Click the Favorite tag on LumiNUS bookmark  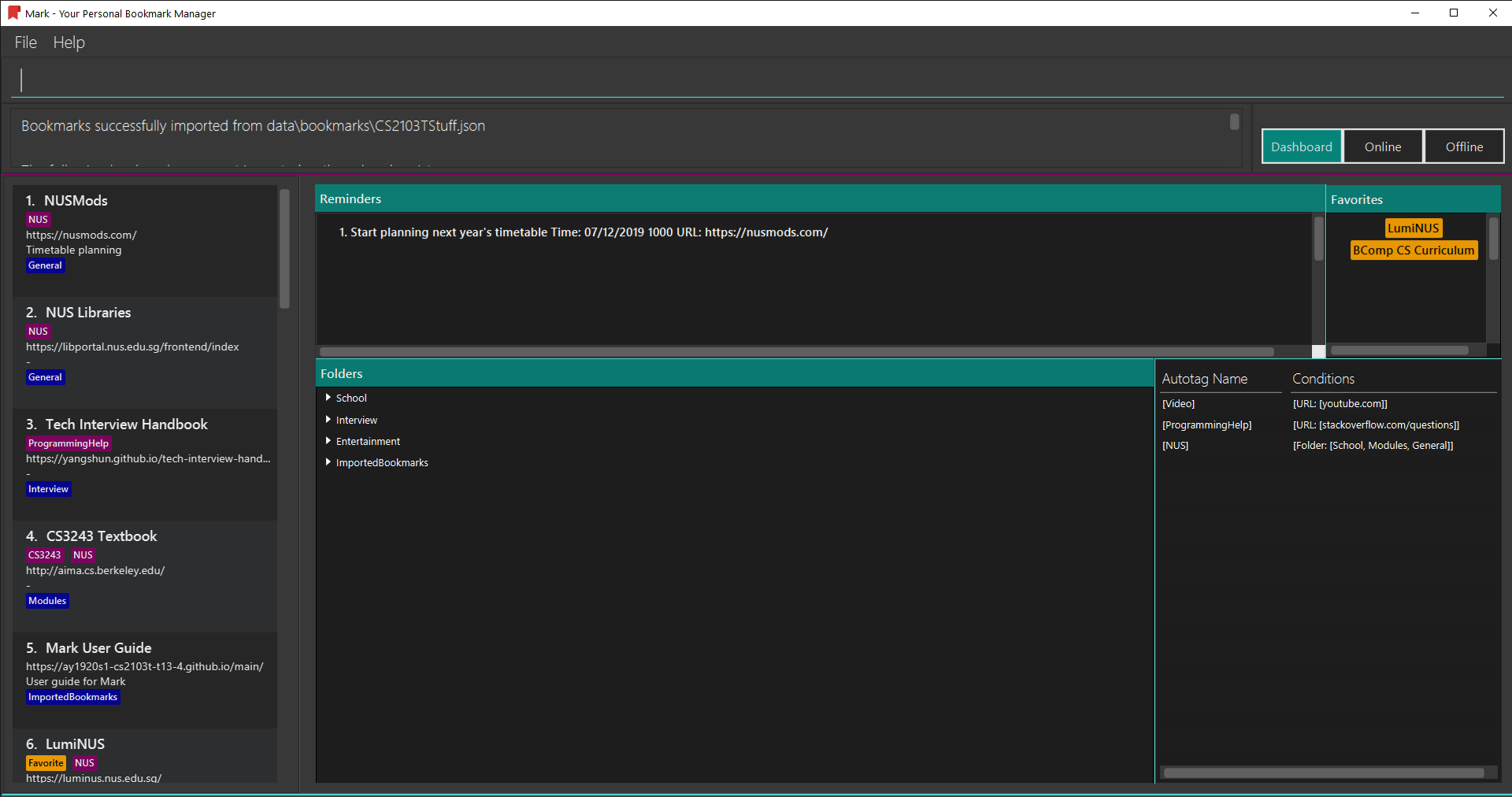(x=46, y=763)
